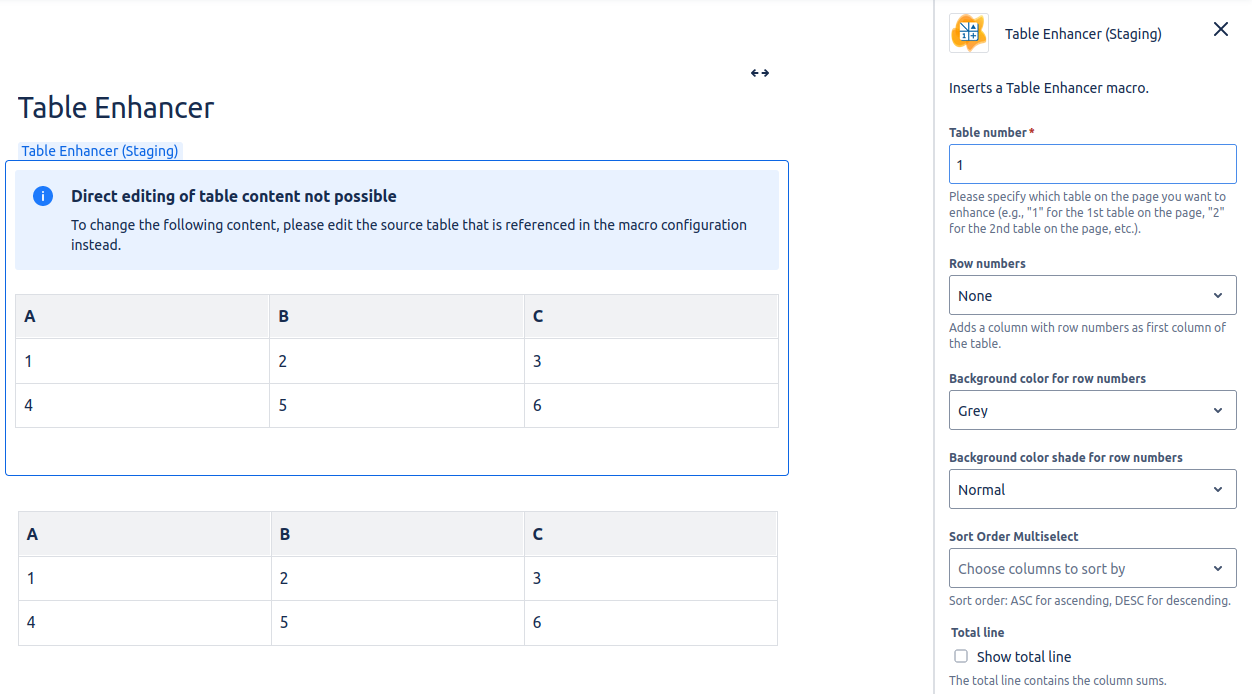Click cell containing 3 in macro preview table
Screen dimensions: 1252x694
click(650, 361)
